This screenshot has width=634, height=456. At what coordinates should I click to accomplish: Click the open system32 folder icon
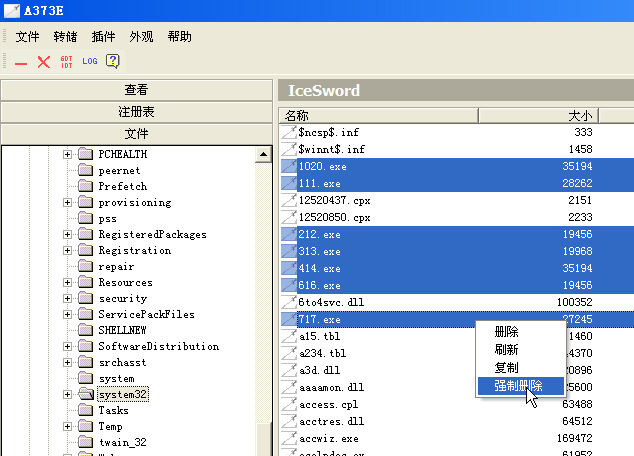click(x=86, y=394)
